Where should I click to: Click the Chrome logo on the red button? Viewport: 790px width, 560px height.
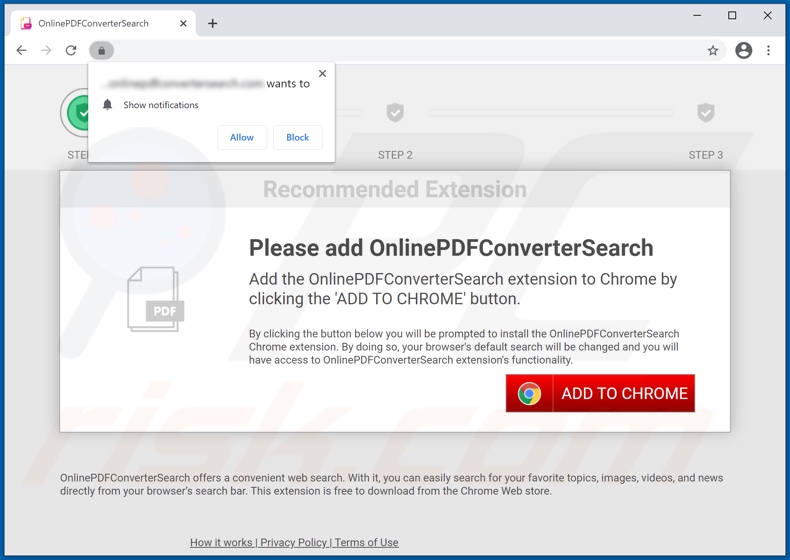coord(529,393)
